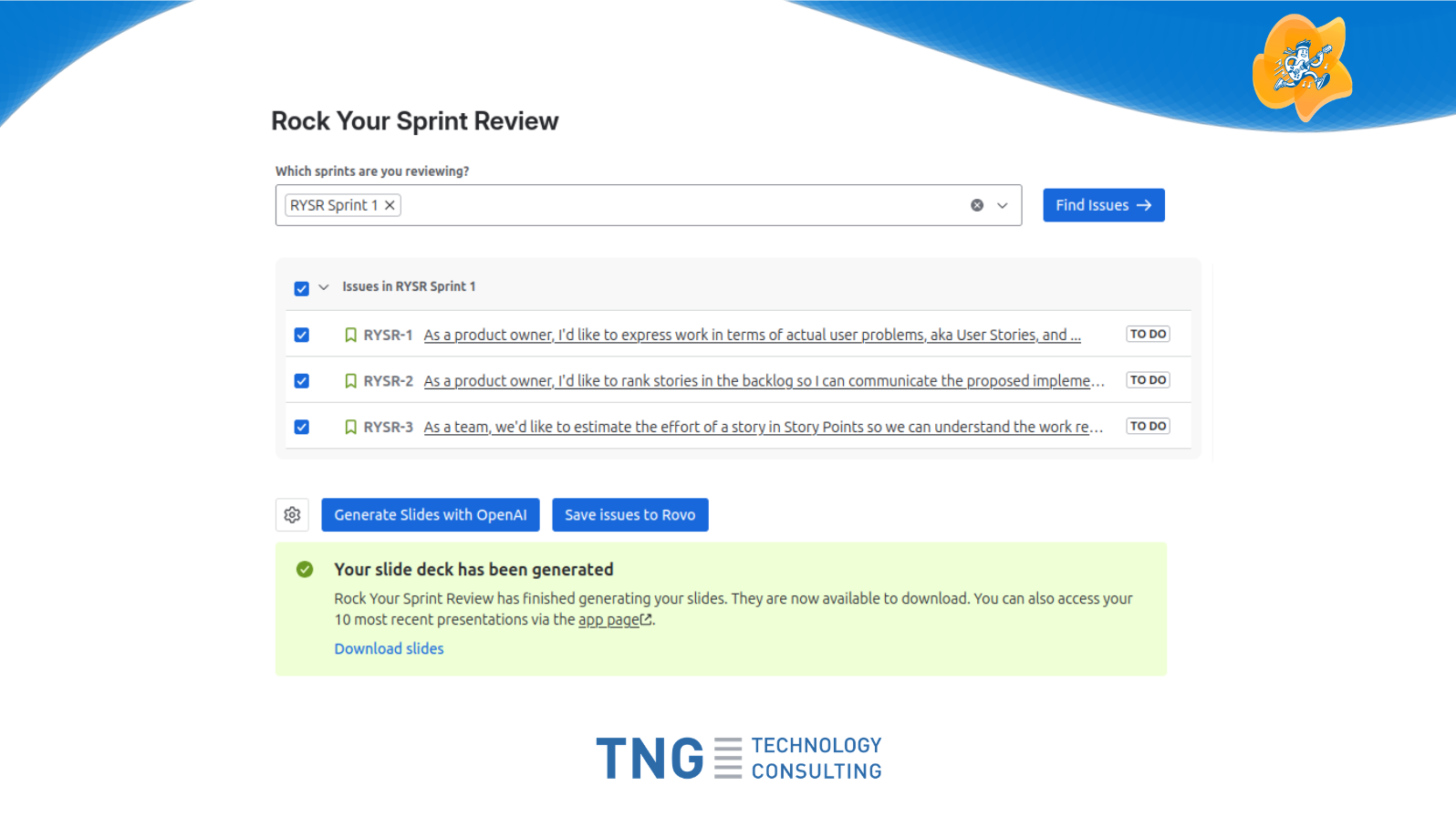Uncheck the RYSR-3 issue checkbox

[x=302, y=427]
